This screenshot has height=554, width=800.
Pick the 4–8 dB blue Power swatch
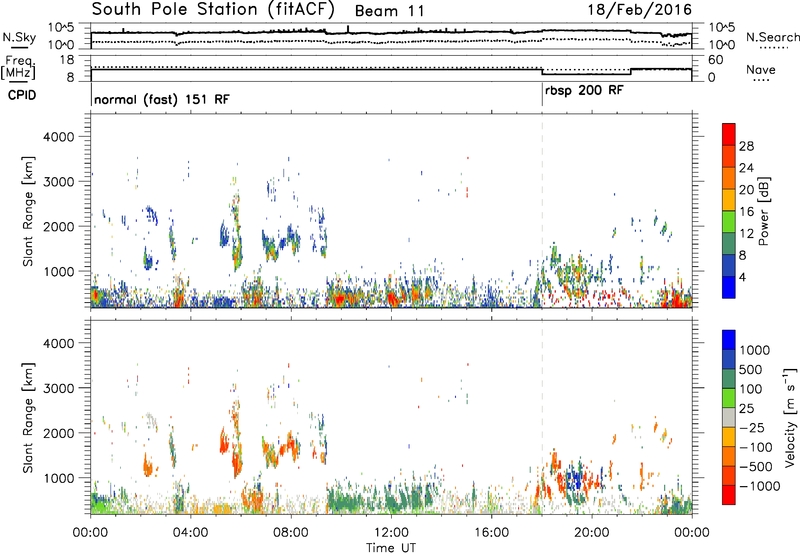click(x=729, y=266)
